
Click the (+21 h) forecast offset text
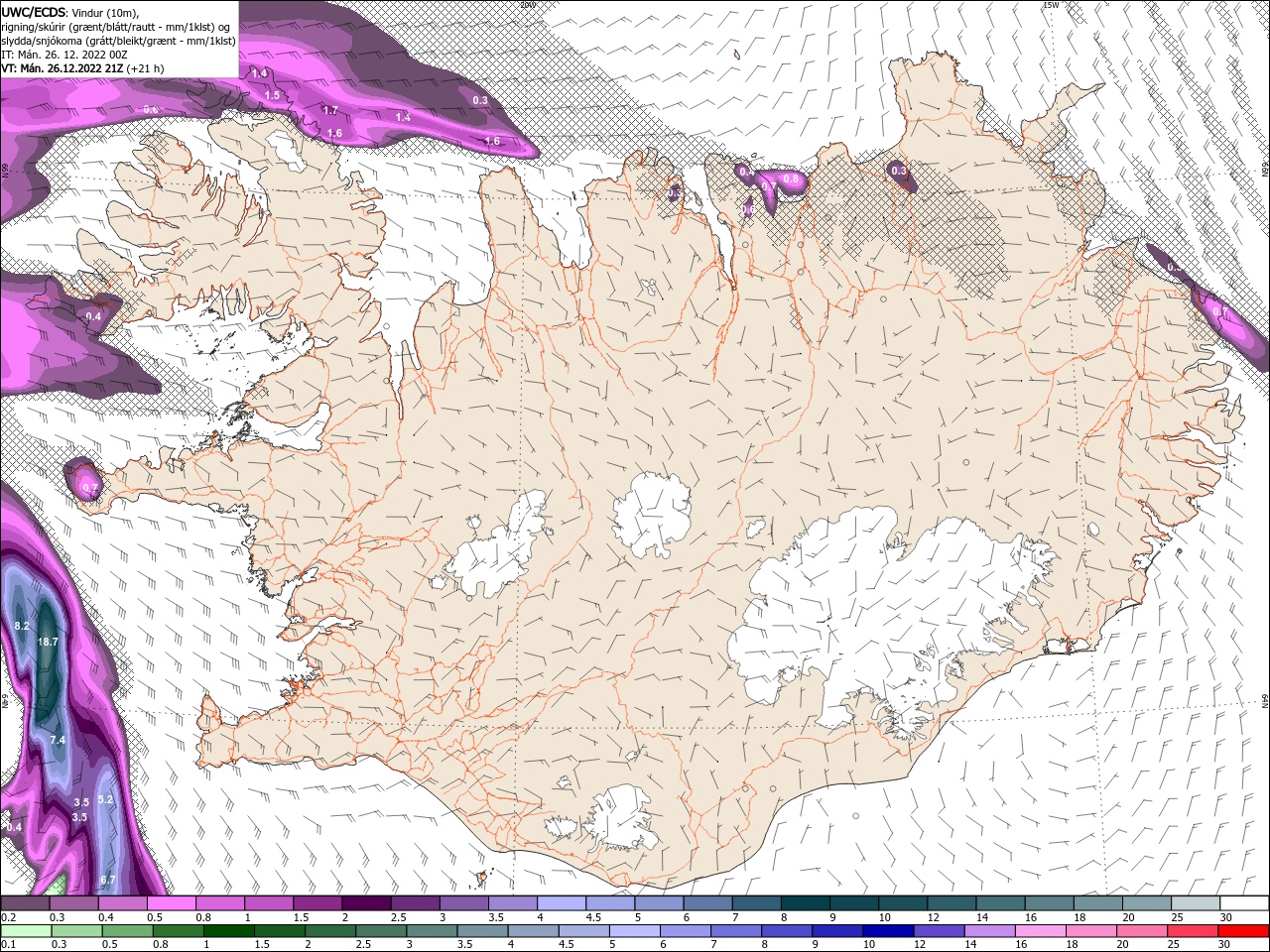point(145,68)
